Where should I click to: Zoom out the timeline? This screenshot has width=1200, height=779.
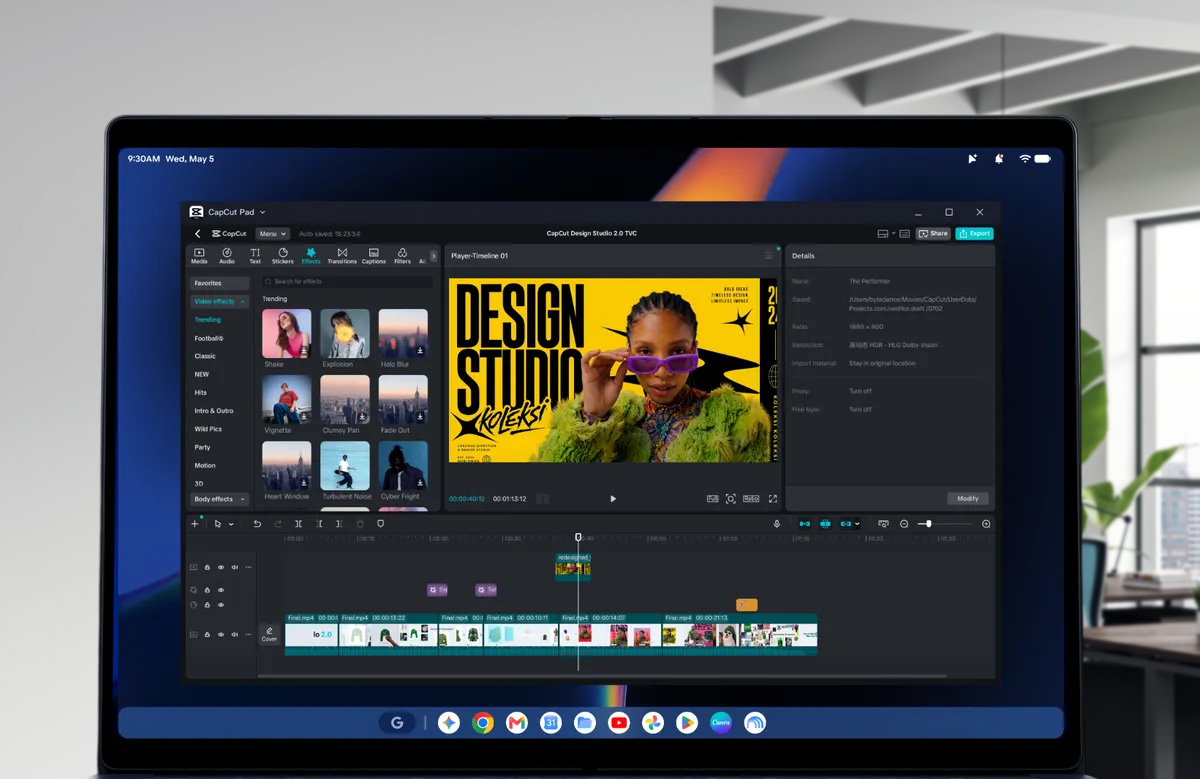tap(904, 524)
